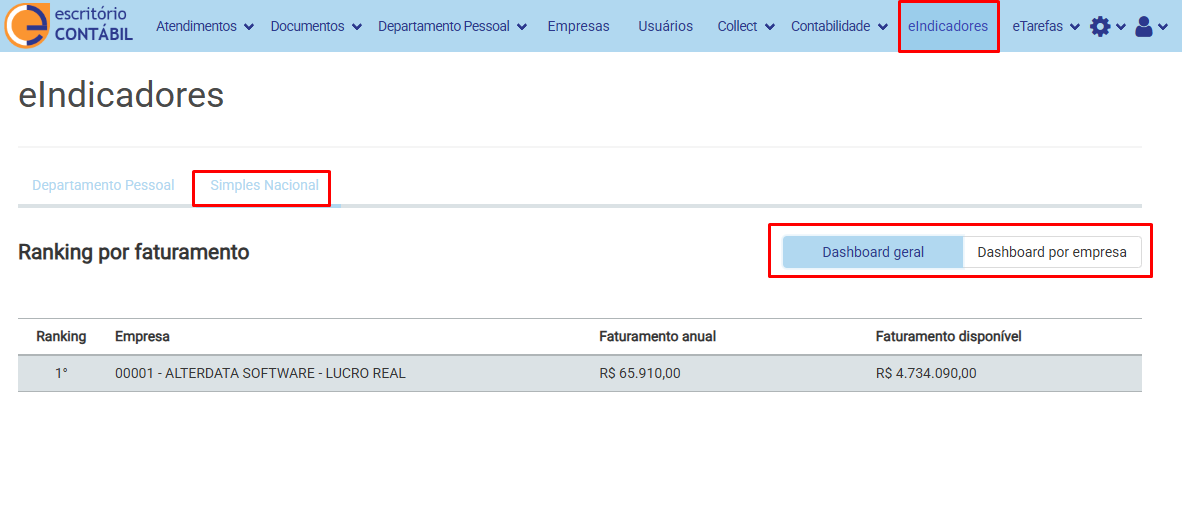Click the chevron beside the user icon
The height and width of the screenshot is (511, 1182).
pyautogui.click(x=1162, y=27)
